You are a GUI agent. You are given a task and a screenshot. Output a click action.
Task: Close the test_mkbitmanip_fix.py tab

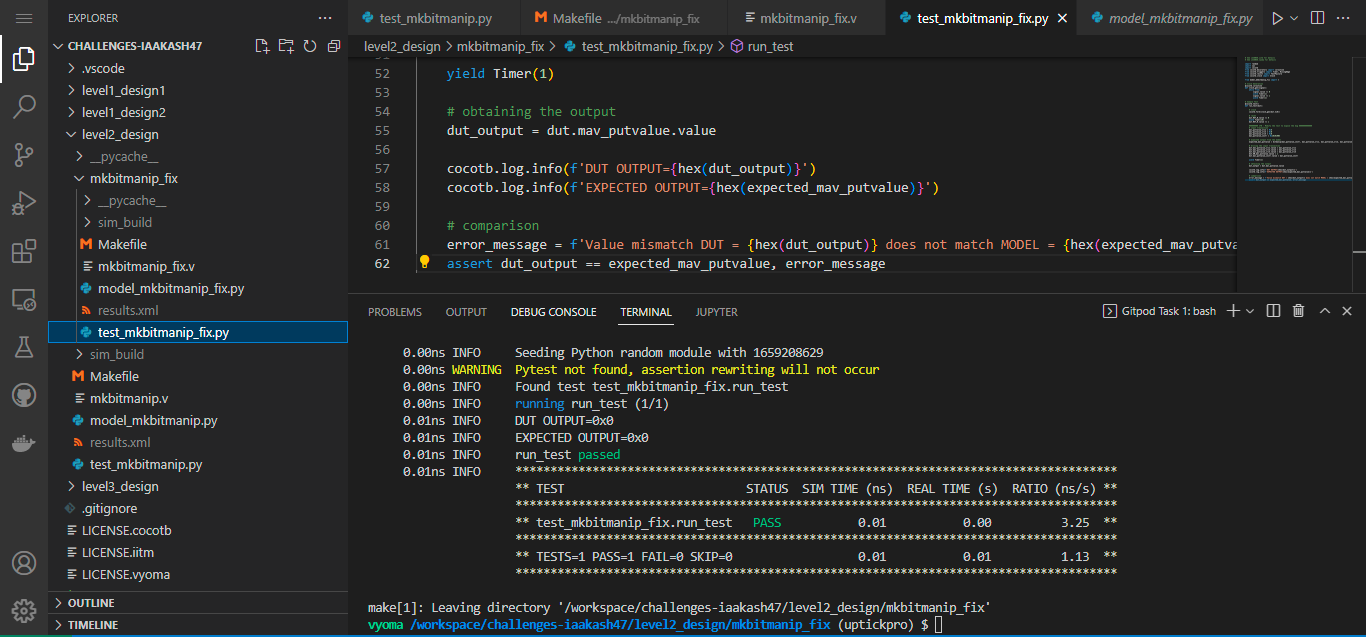(x=1061, y=18)
